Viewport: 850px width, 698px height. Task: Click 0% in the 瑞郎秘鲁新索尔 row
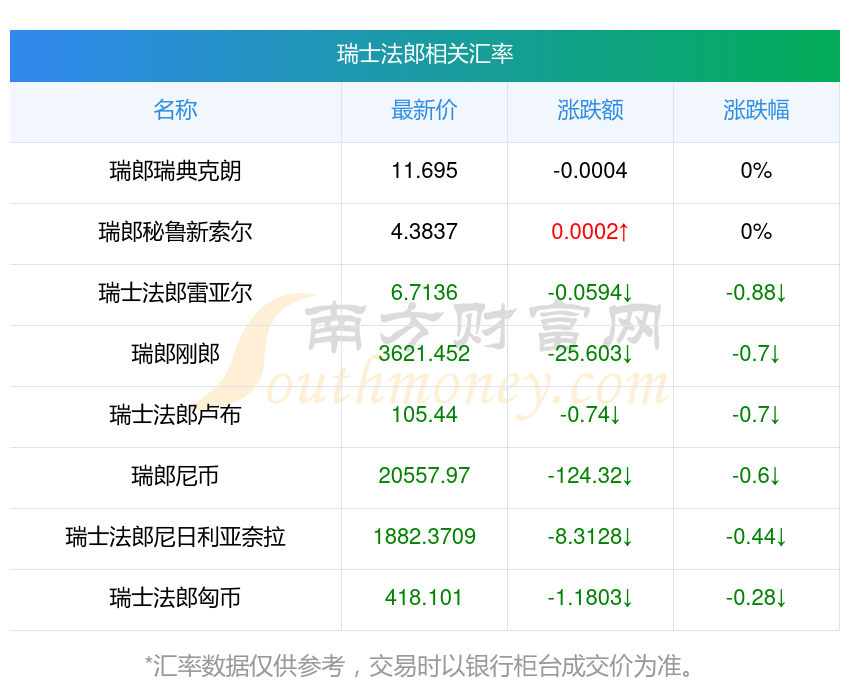pyautogui.click(x=756, y=232)
